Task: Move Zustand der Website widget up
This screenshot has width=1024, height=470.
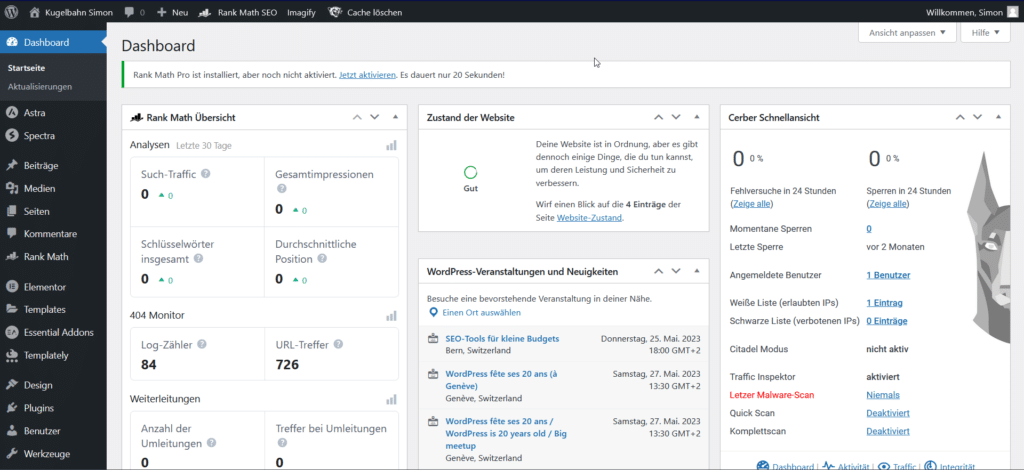Action: point(658,118)
